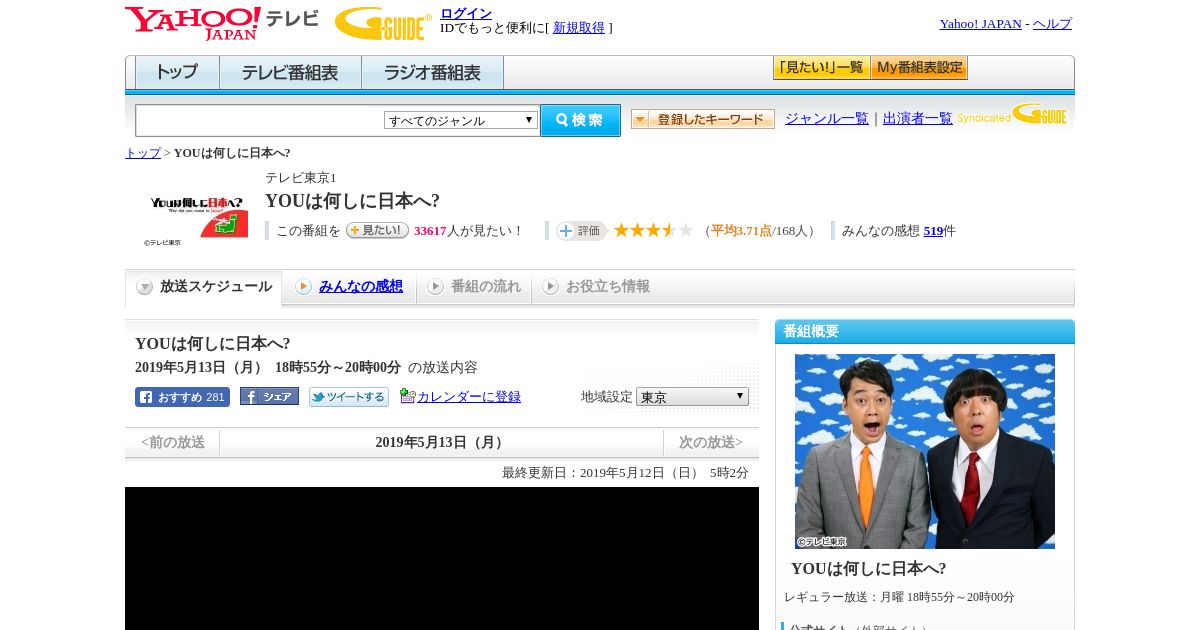Open the 地域設定 東京 region dropdown
This screenshot has width=1200, height=630.
tap(692, 397)
